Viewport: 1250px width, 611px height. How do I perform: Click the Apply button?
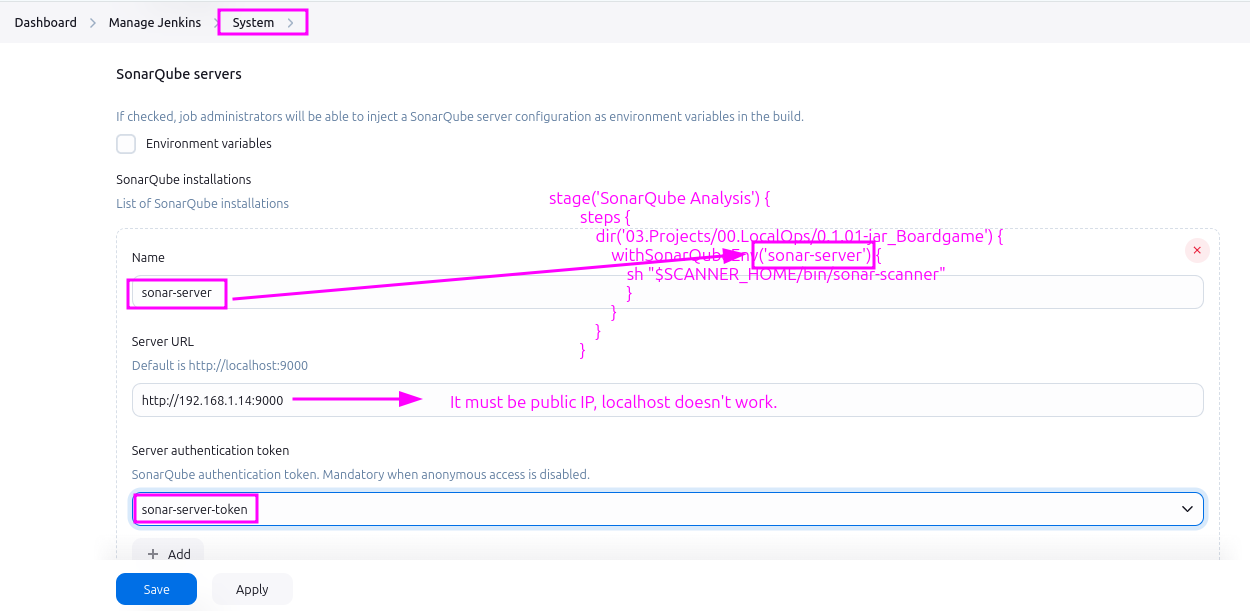[x=252, y=589]
